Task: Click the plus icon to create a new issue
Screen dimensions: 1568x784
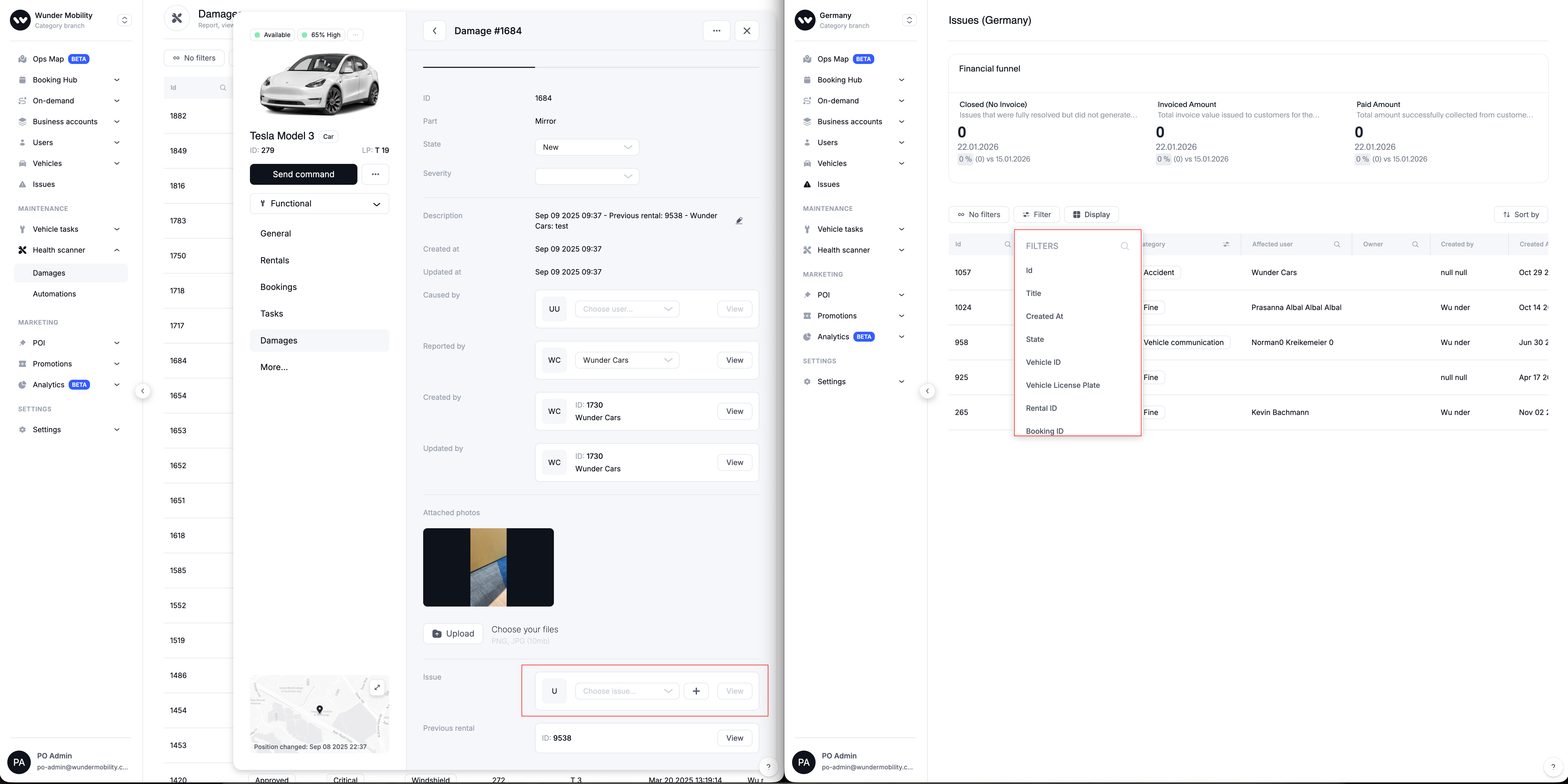Action: (696, 691)
